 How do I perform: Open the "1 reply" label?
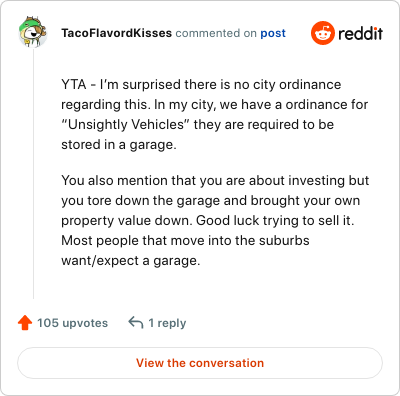click(x=167, y=323)
